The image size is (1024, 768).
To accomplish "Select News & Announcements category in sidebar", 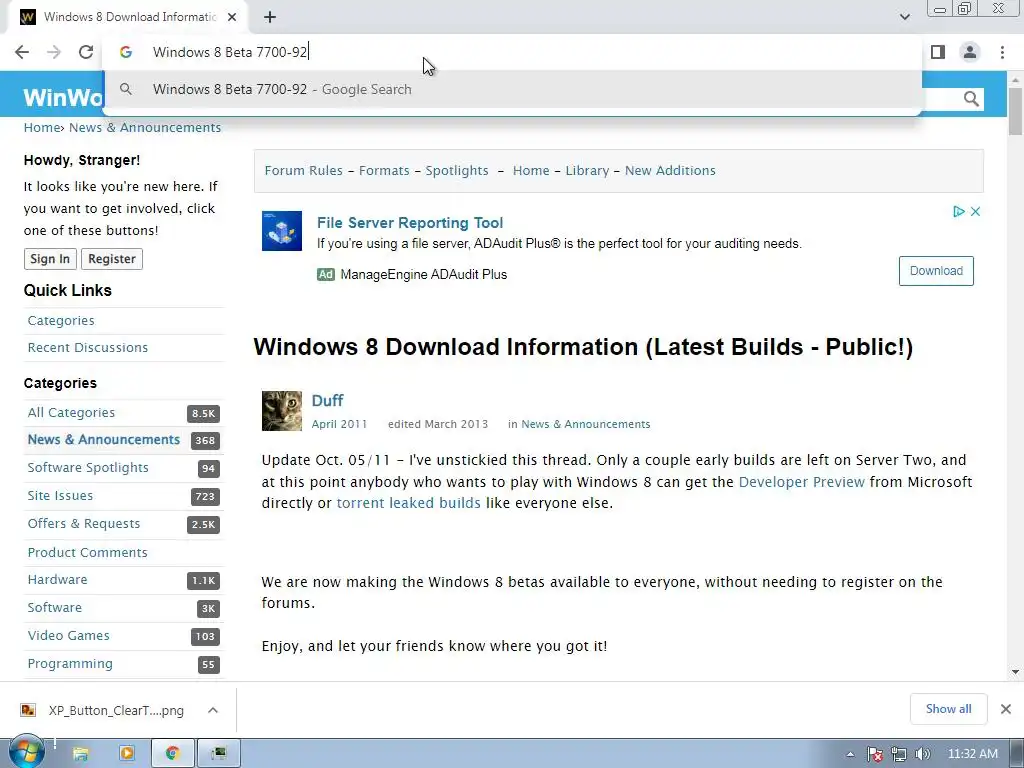I will [103, 440].
